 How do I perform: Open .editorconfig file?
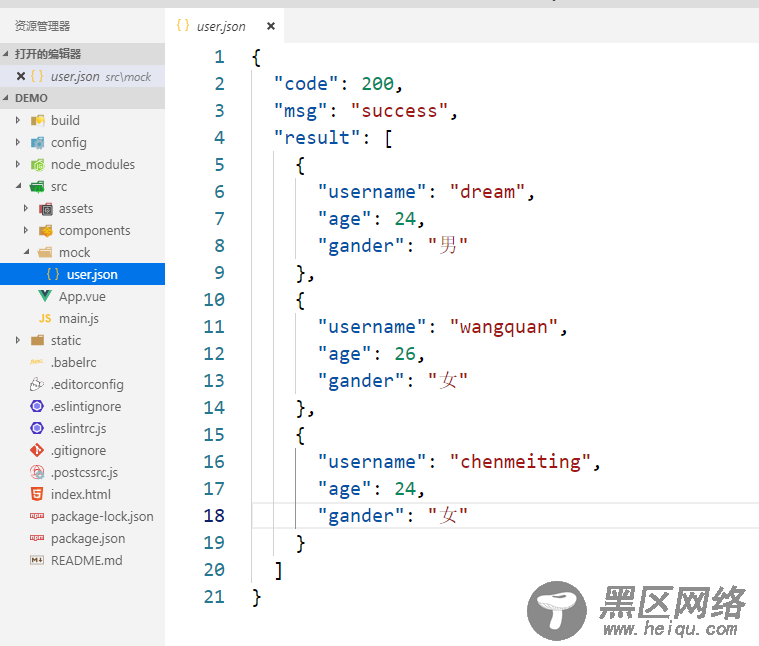82,384
